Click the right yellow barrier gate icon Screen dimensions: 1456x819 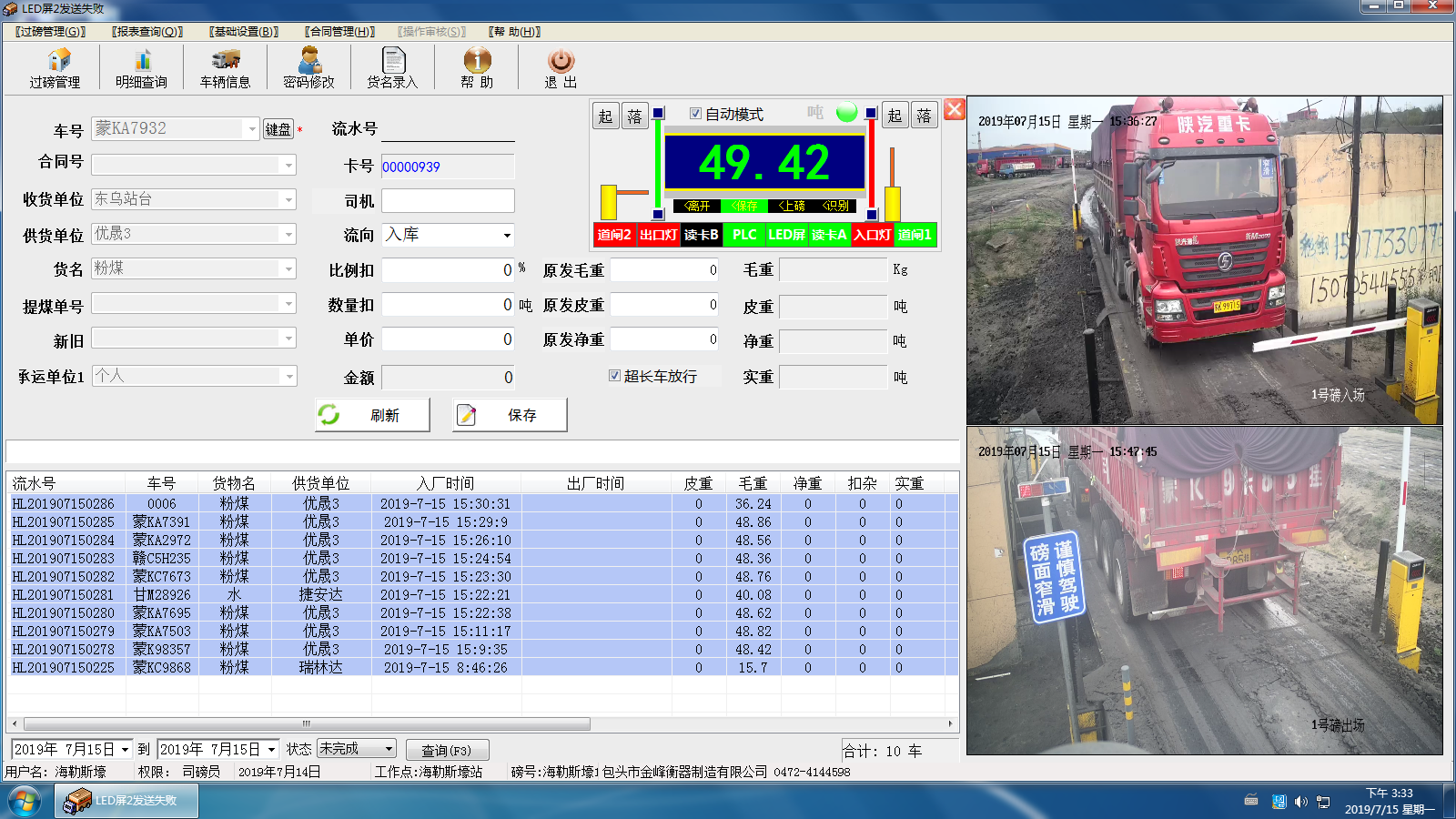(893, 187)
